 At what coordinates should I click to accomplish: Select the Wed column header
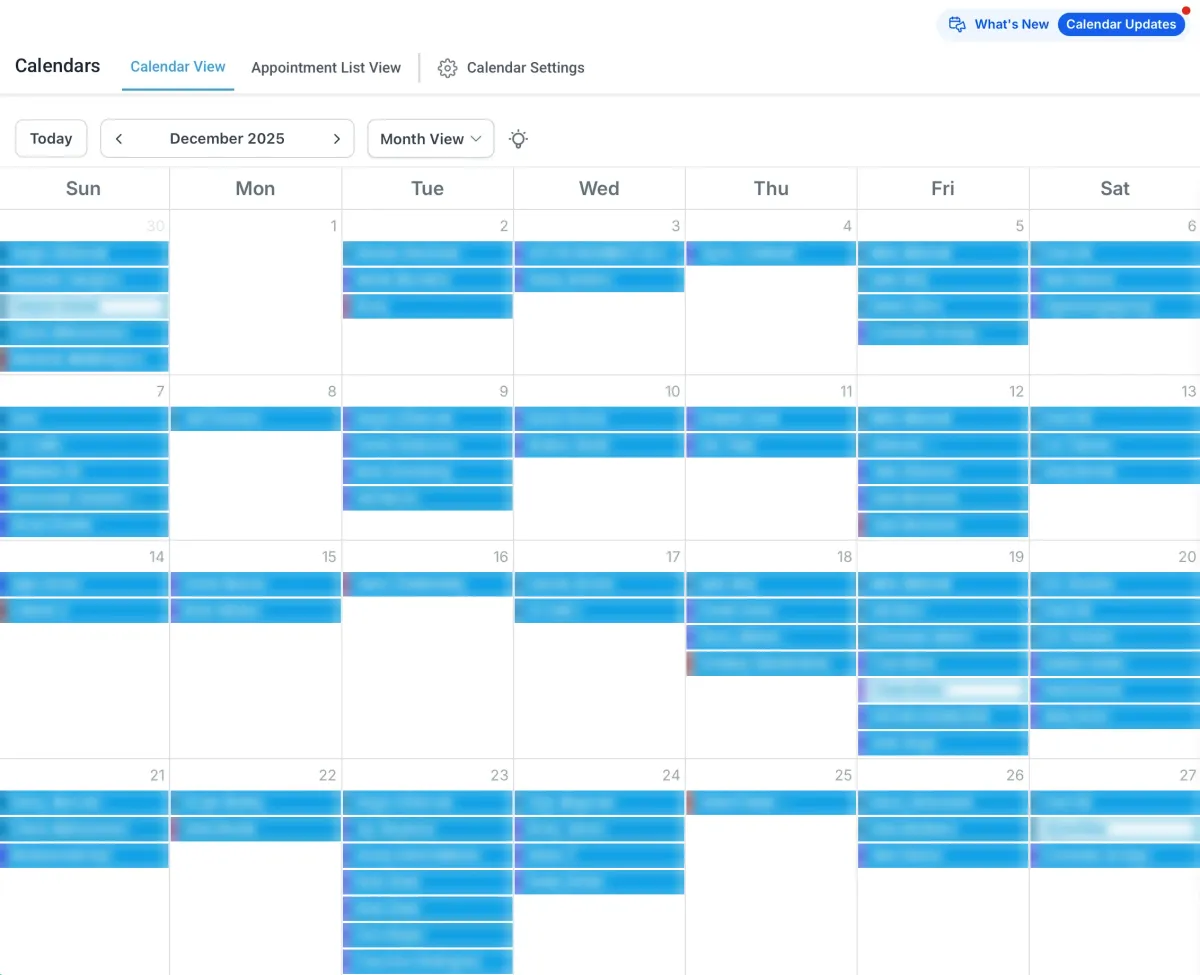point(599,188)
